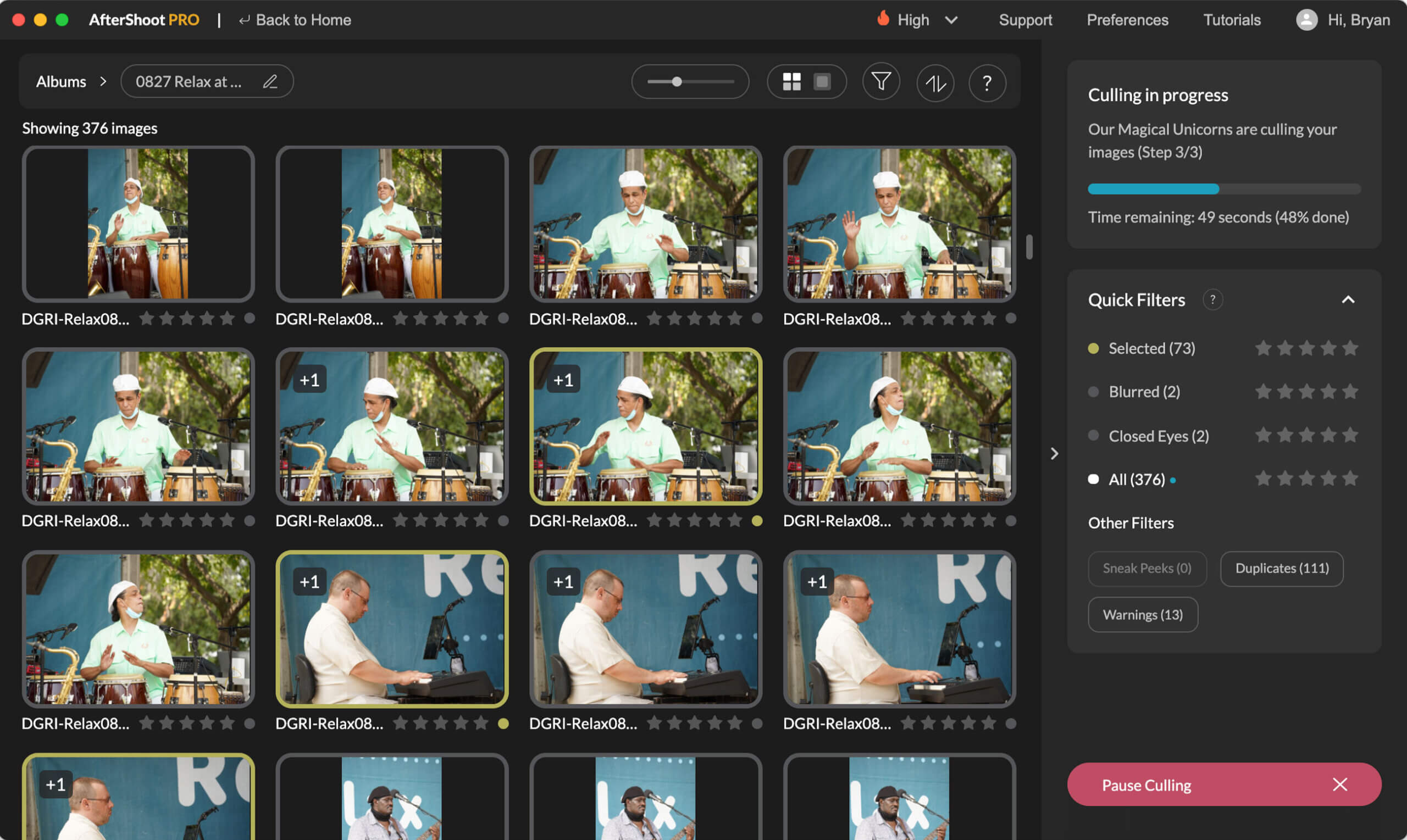Select the Blurred (2) filter
1407x840 pixels.
click(x=1144, y=392)
